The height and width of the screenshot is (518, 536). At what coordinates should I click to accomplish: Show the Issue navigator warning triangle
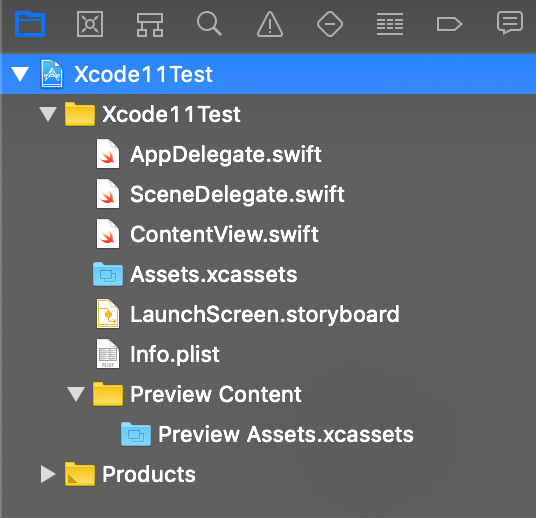270,24
